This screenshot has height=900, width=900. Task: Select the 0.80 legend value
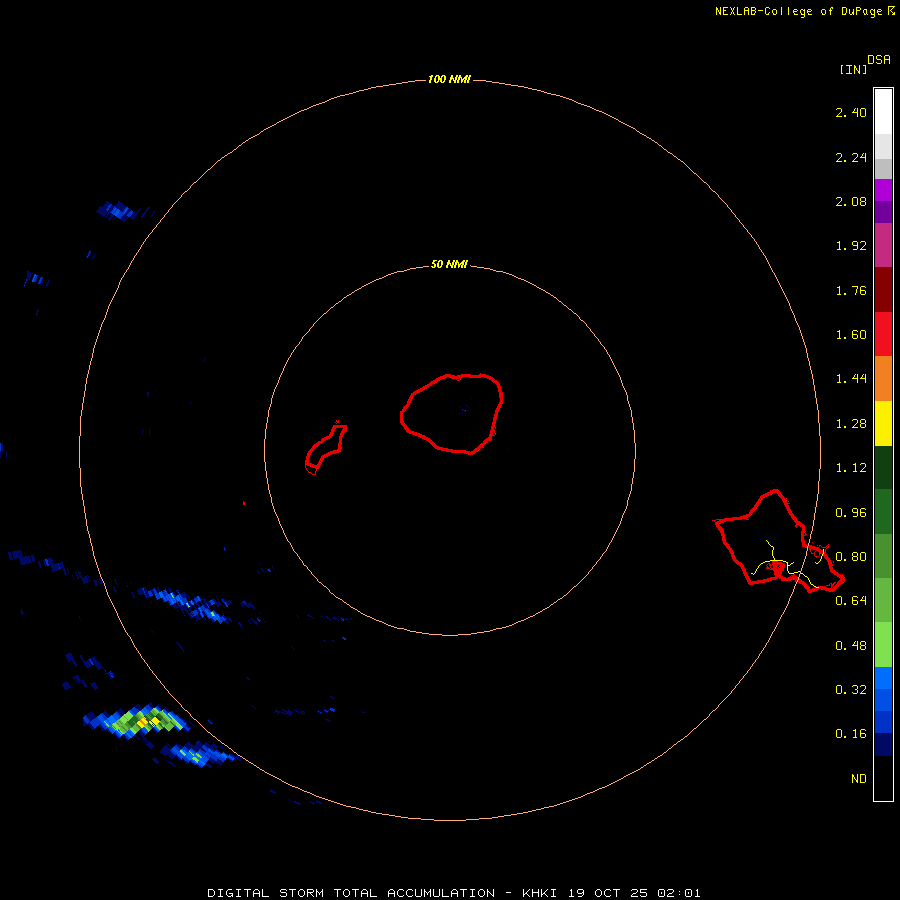(851, 557)
